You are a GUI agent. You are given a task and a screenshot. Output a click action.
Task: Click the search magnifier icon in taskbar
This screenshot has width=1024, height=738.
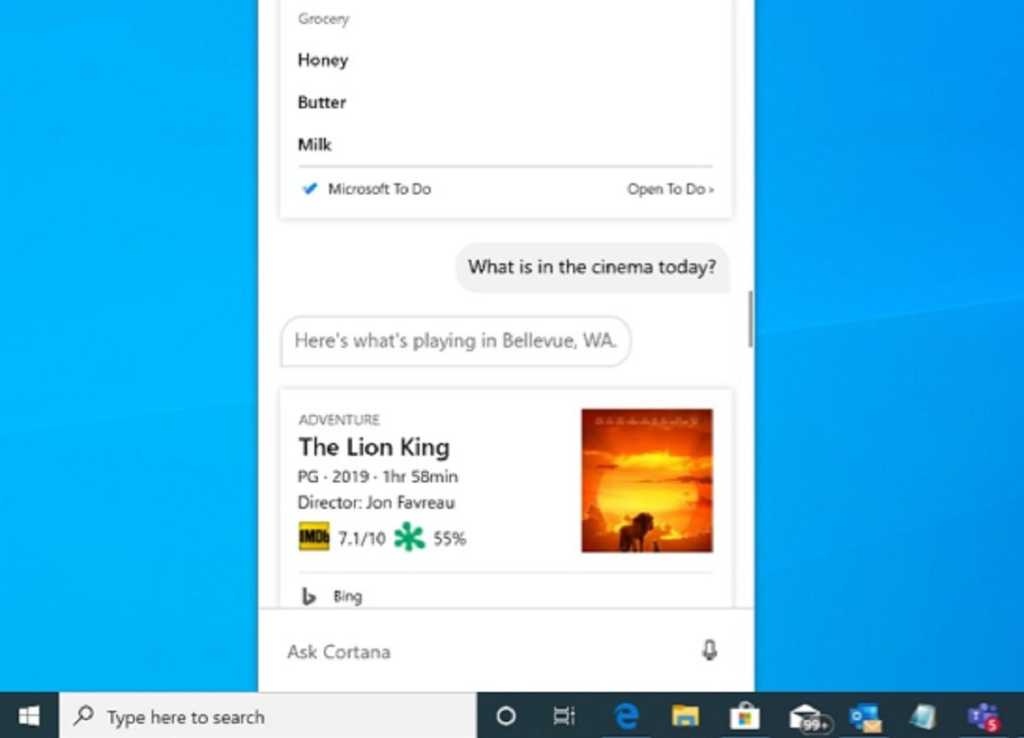click(84, 716)
